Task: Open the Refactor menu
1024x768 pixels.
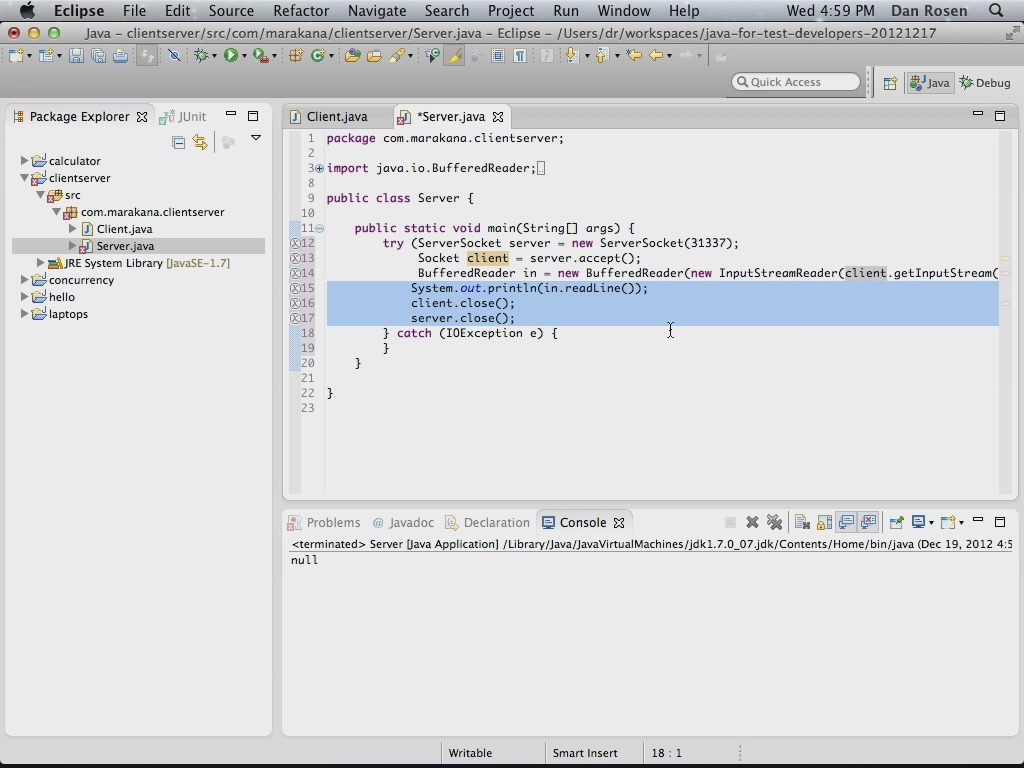Action: [301, 10]
